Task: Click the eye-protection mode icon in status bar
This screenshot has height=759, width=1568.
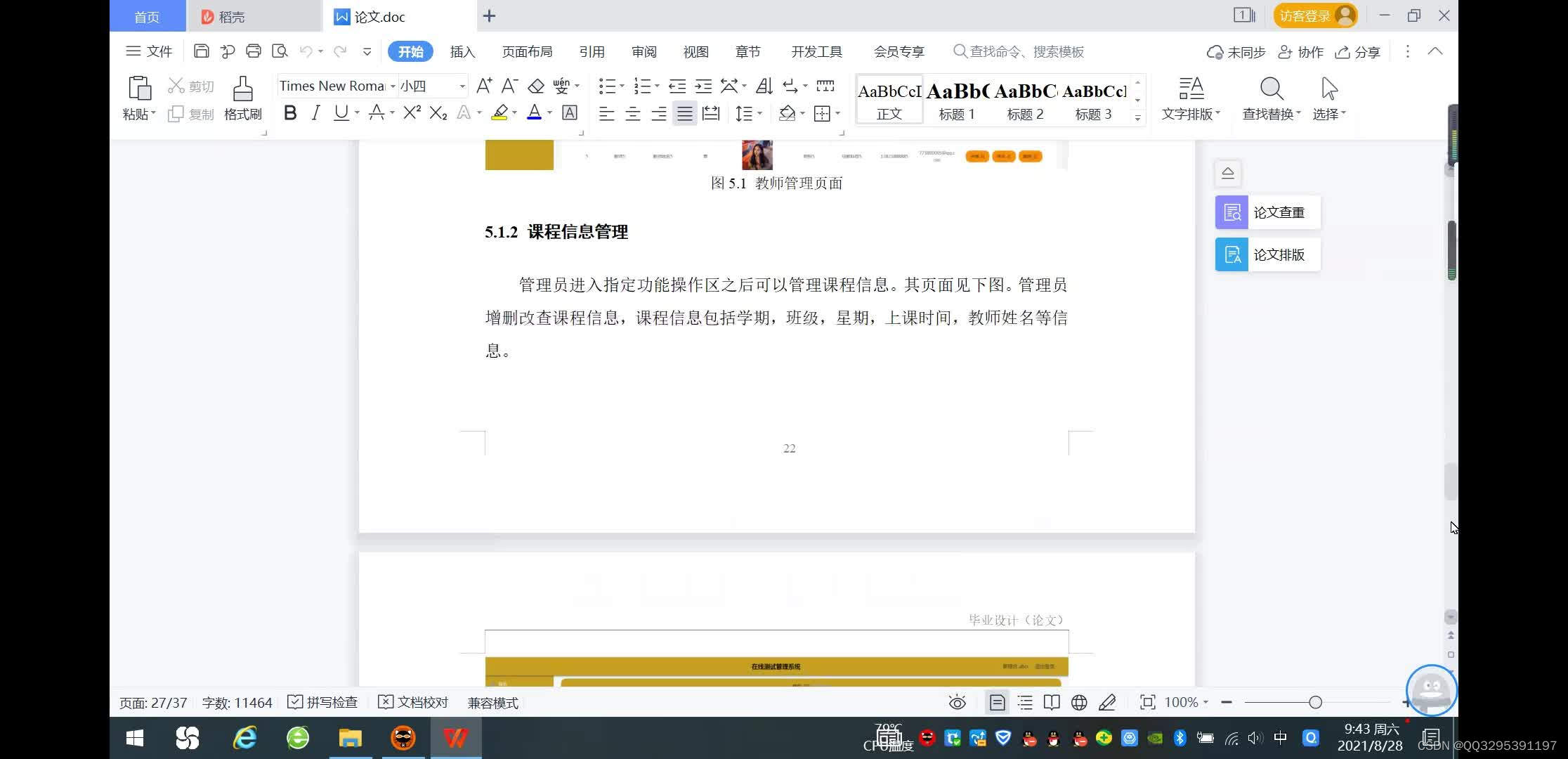Action: coord(958,702)
